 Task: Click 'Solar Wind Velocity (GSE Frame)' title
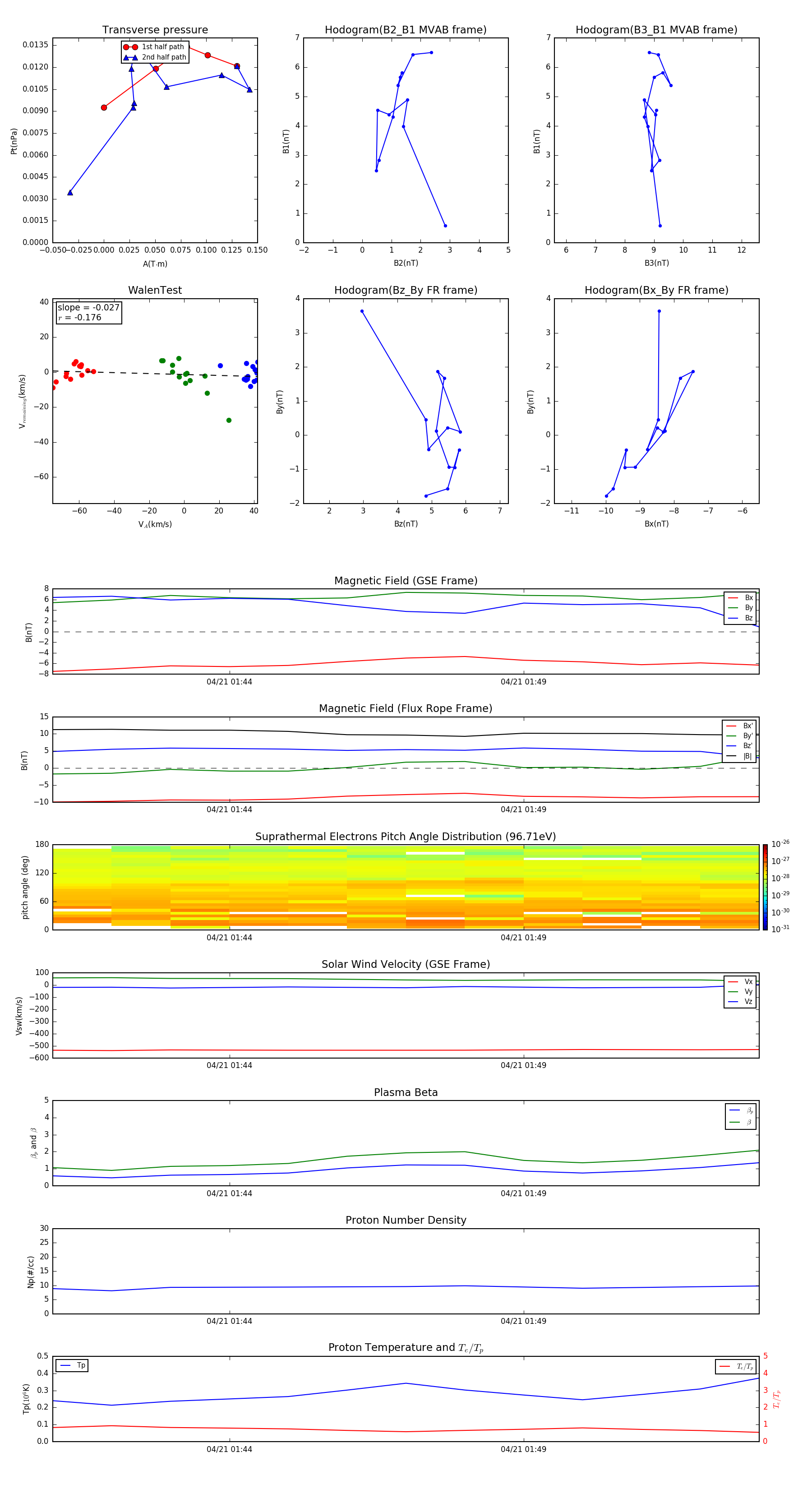pyautogui.click(x=406, y=964)
